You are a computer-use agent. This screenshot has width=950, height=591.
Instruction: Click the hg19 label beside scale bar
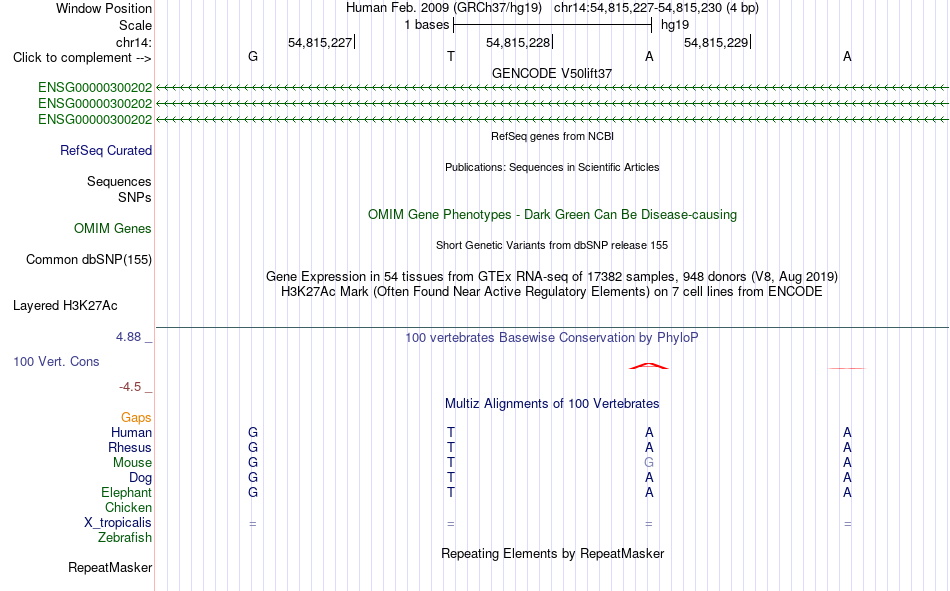pyautogui.click(x=675, y=25)
